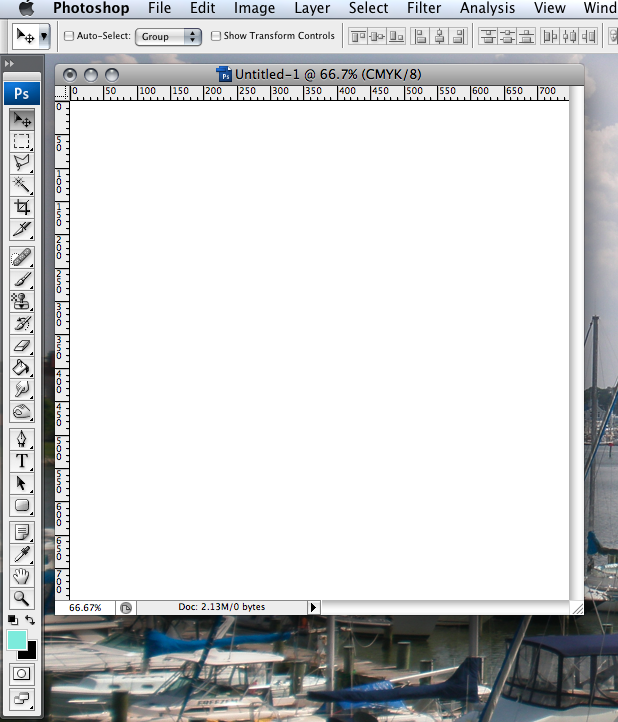This screenshot has height=722, width=618.
Task: Enable Show Transform Controls checkbox
Action: pyautogui.click(x=216, y=36)
